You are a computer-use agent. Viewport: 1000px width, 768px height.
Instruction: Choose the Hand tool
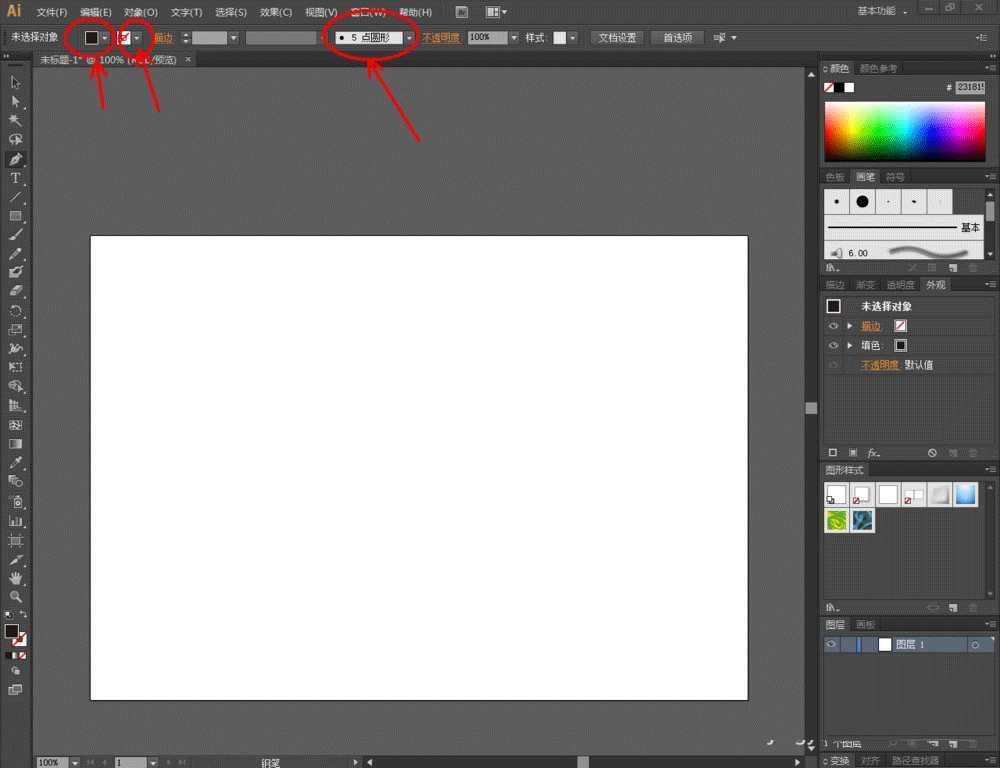pos(15,578)
